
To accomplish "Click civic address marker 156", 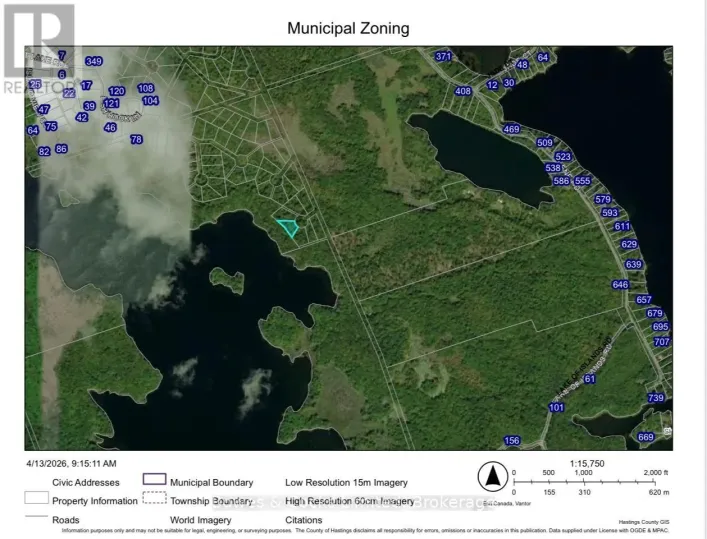I will tap(512, 441).
